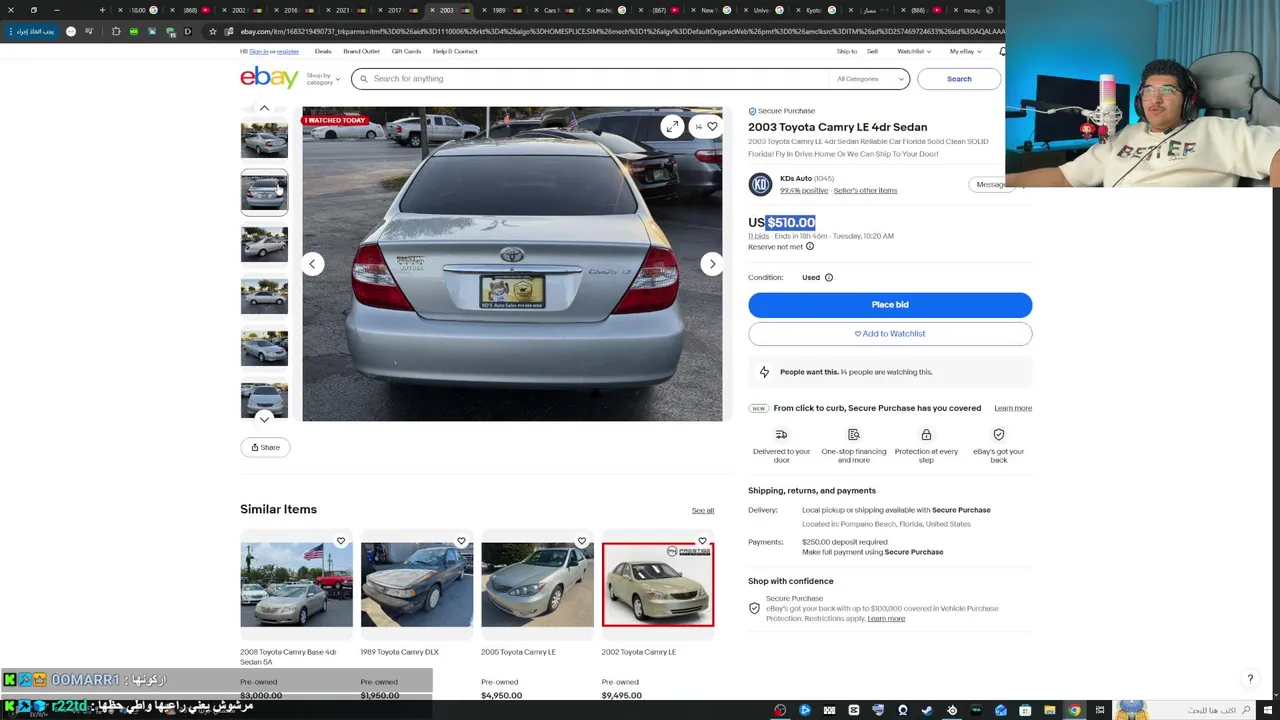The height and width of the screenshot is (720, 1280).
Task: Click the Sell link in header
Action: 872,51
